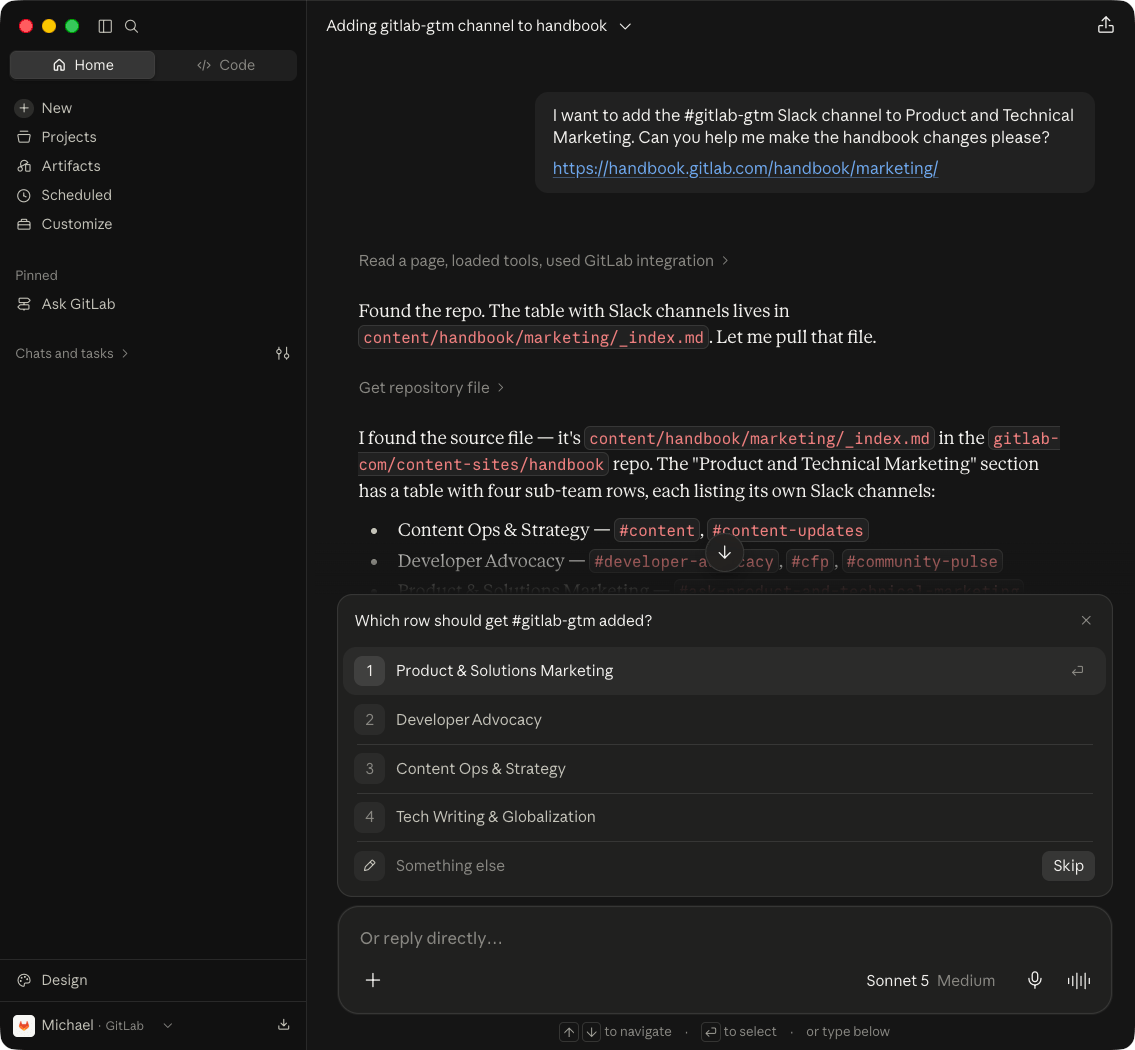Image resolution: width=1135 pixels, height=1050 pixels.
Task: Click the scroll-to-bottom arrow button
Action: 724,552
